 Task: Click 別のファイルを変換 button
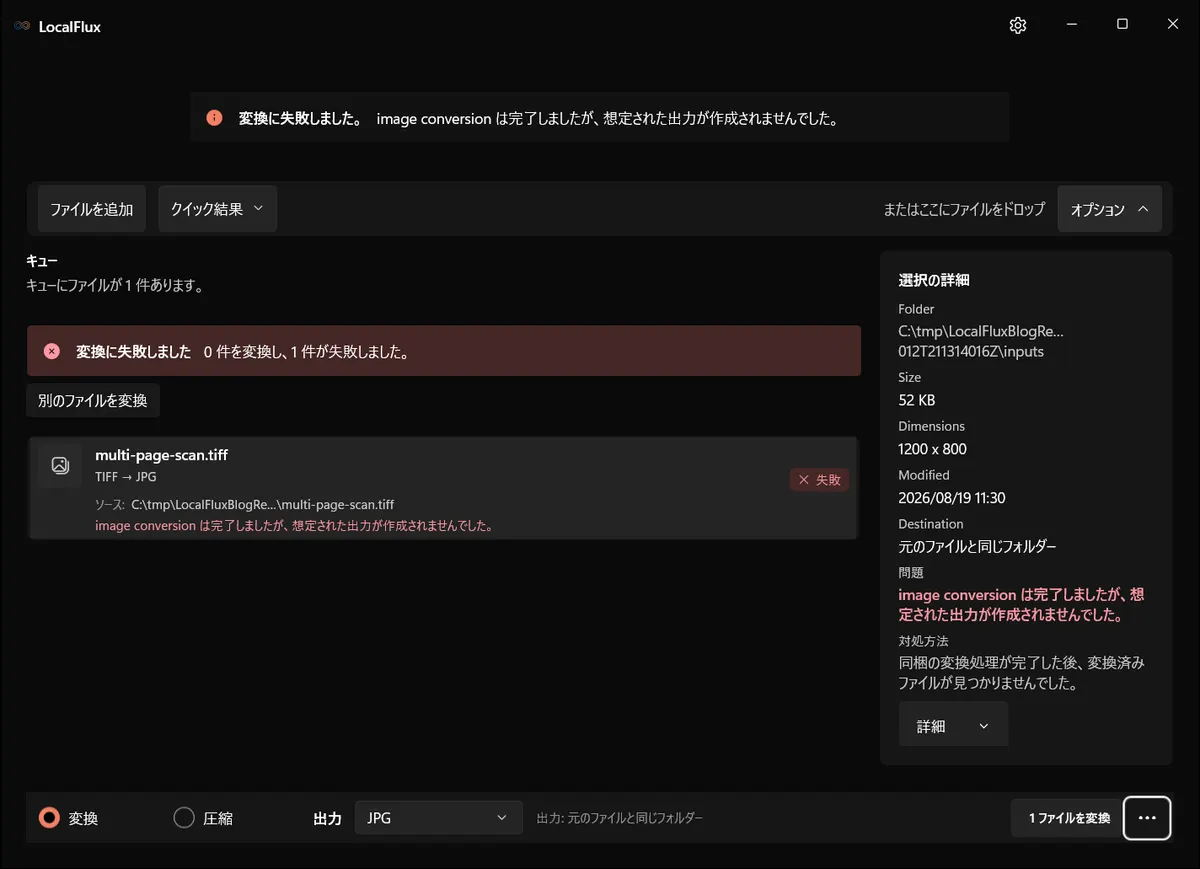pyautogui.click(x=93, y=400)
